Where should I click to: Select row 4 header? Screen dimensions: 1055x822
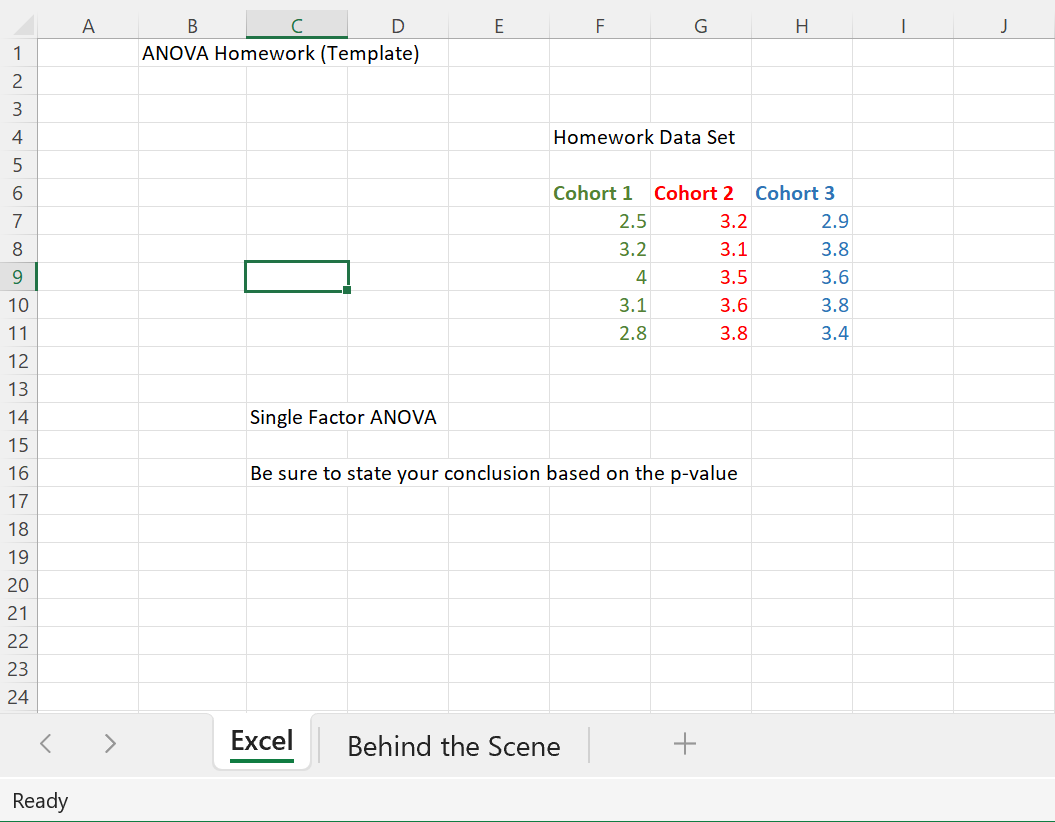(18, 137)
